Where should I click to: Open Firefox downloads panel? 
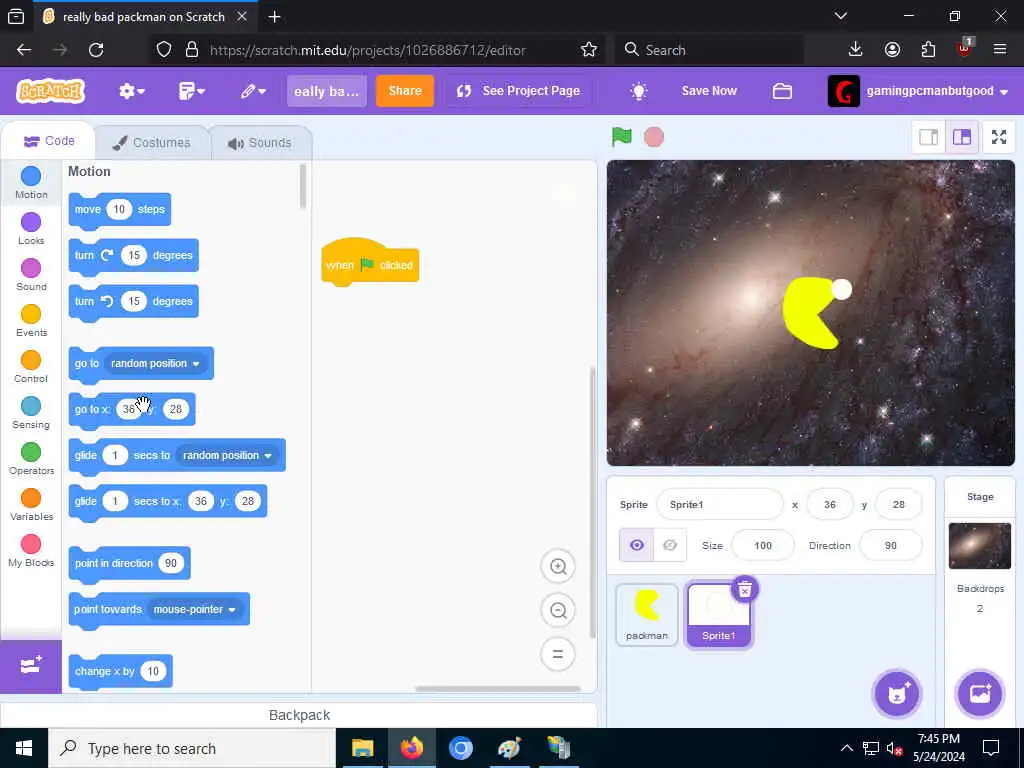pyautogui.click(x=855, y=50)
